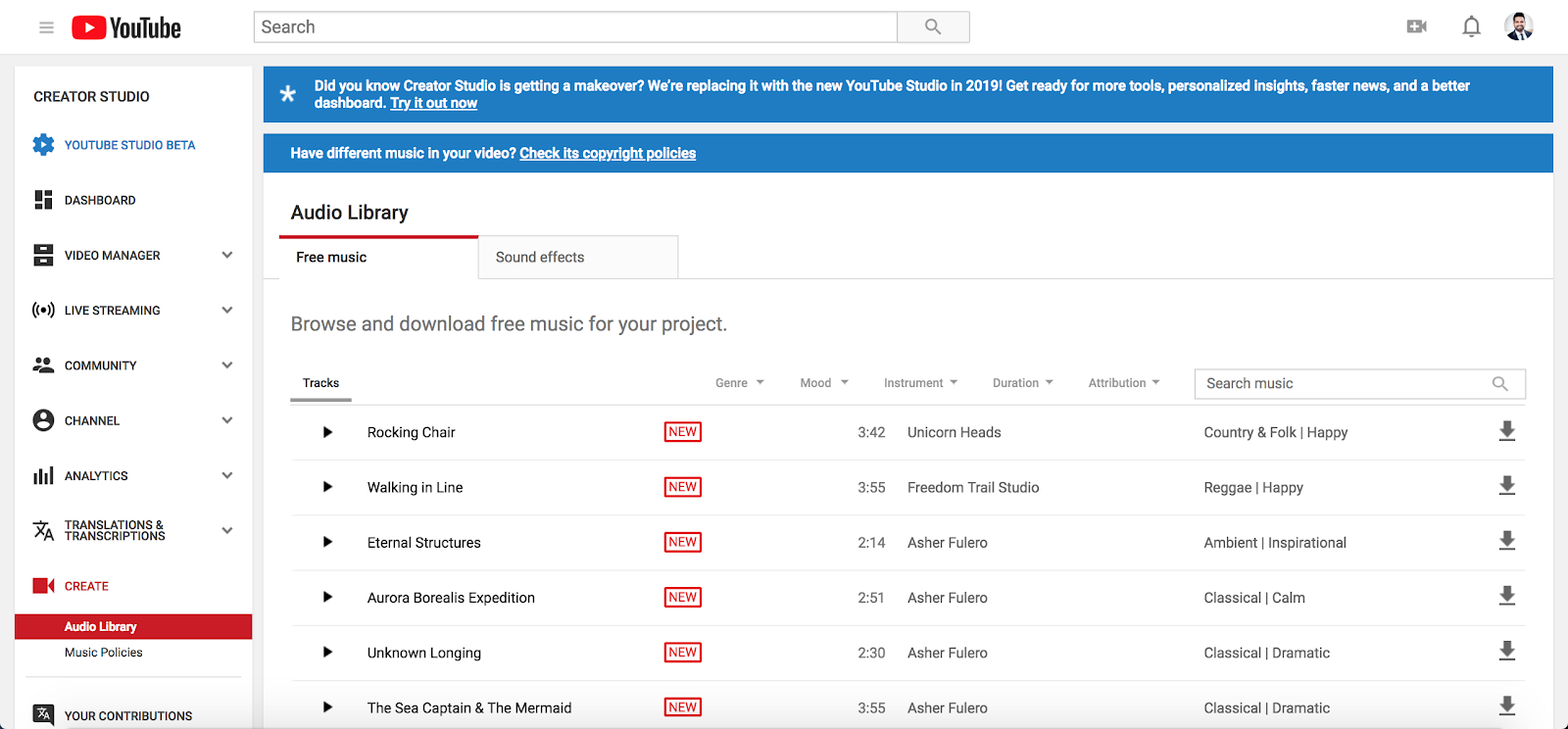Viewport: 1568px width, 729px height.
Task: Open the hamburger guide menu
Action: click(46, 27)
